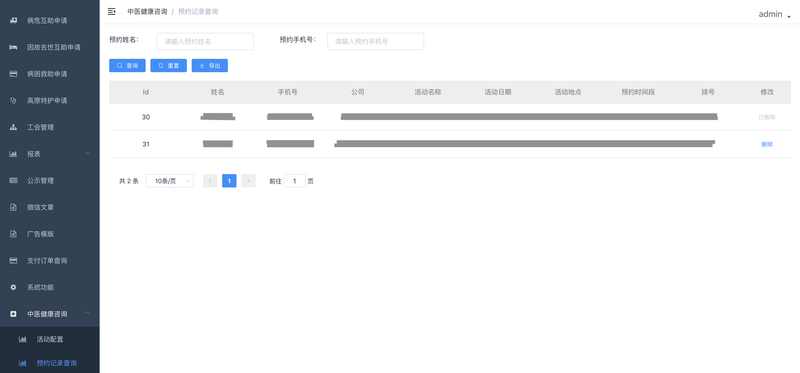Screen dimensions: 800x373
Task: Click the magnifier icon in 查询 button
Action: click(x=119, y=66)
